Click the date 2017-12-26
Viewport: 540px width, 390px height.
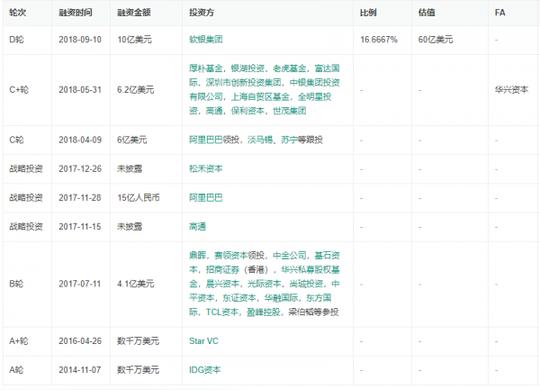coord(80,168)
